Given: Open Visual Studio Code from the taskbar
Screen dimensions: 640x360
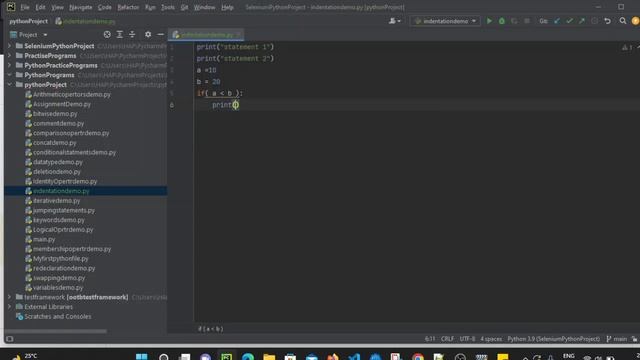Looking at the screenshot, I should (354, 357).
